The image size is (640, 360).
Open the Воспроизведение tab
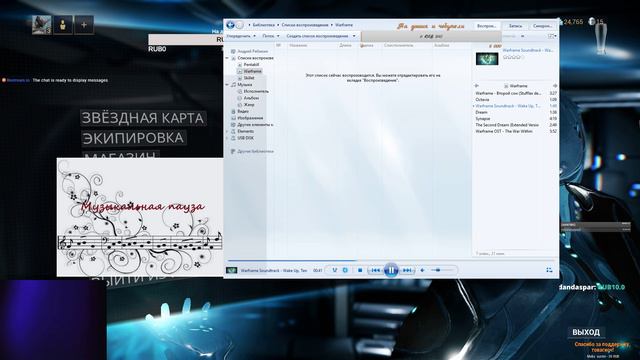coord(487,26)
